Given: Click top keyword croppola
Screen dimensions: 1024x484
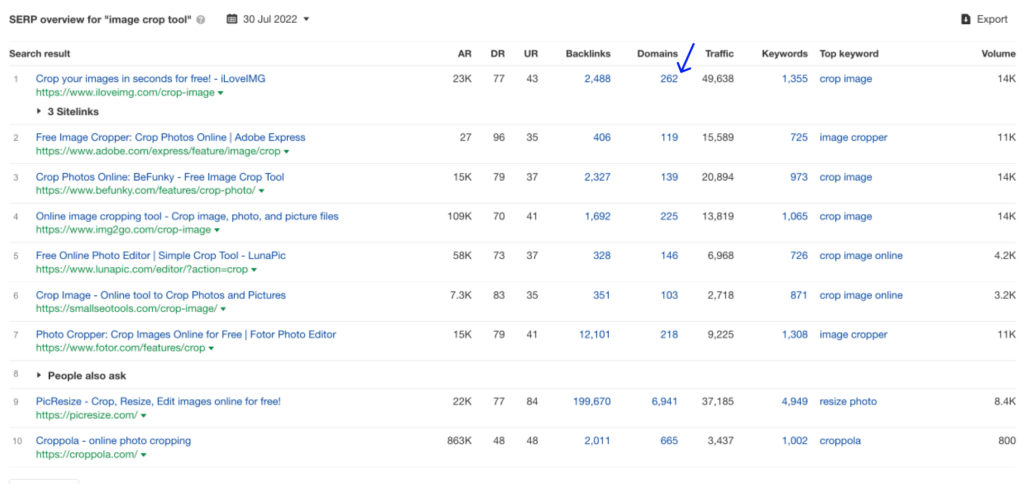Looking at the screenshot, I should pyautogui.click(x=840, y=441).
